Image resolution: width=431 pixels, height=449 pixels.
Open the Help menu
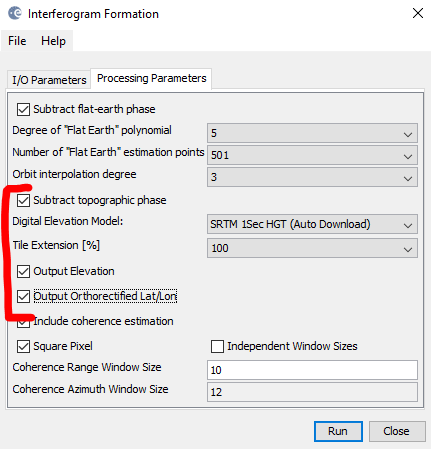pos(53,41)
